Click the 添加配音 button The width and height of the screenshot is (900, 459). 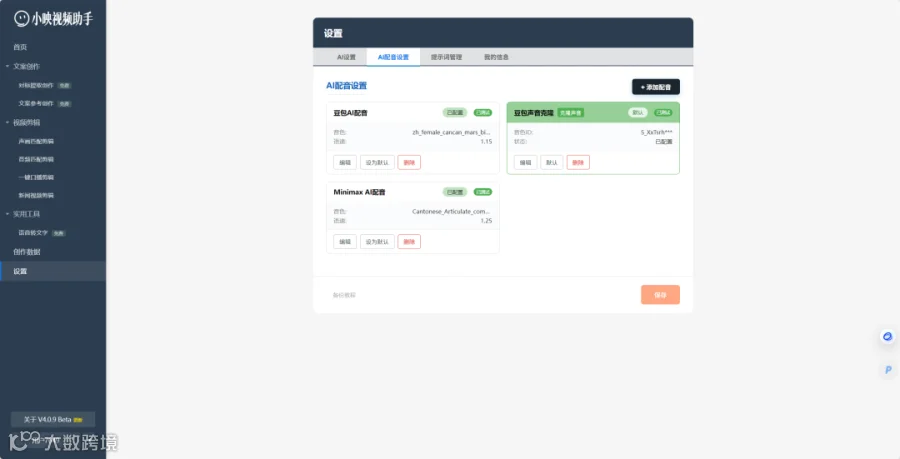655,87
